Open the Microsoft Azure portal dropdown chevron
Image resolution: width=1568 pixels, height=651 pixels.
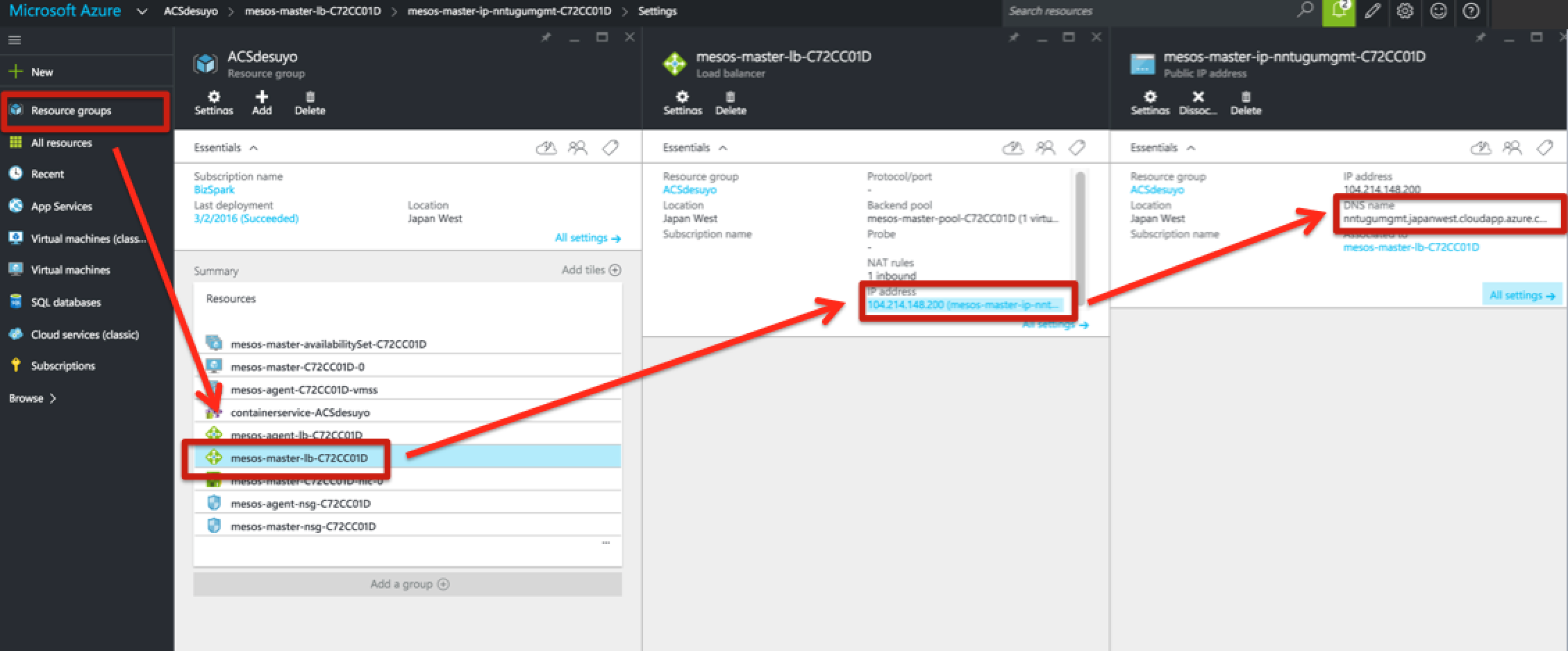[142, 12]
